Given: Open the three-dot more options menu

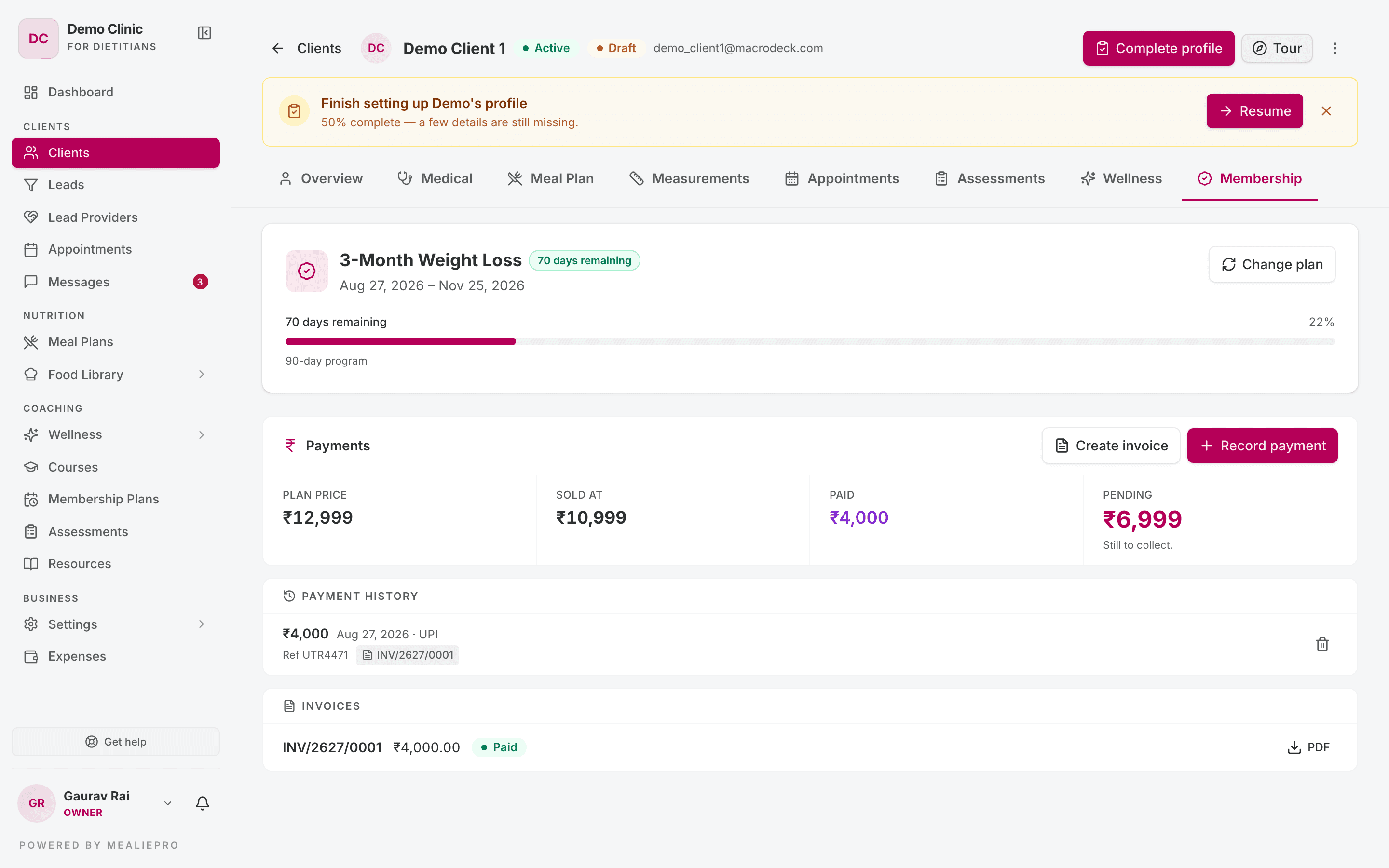Looking at the screenshot, I should pos(1335,48).
